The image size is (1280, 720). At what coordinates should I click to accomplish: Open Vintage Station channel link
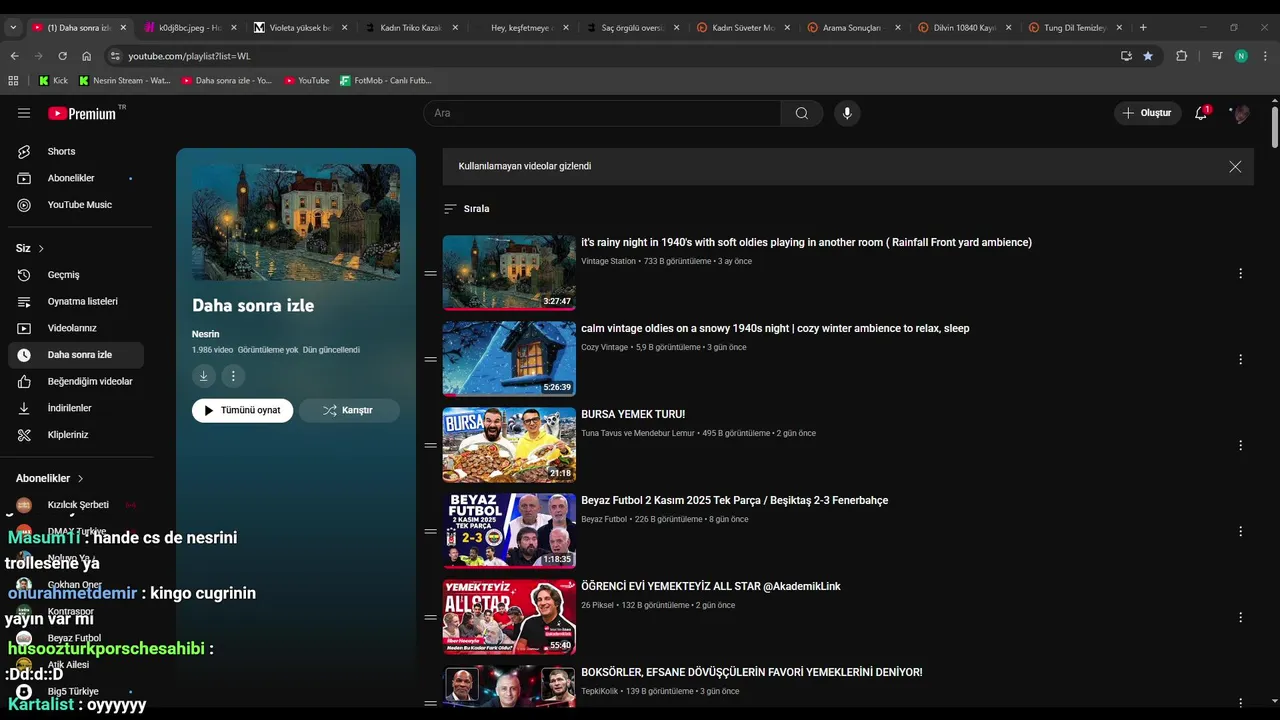coord(608,261)
